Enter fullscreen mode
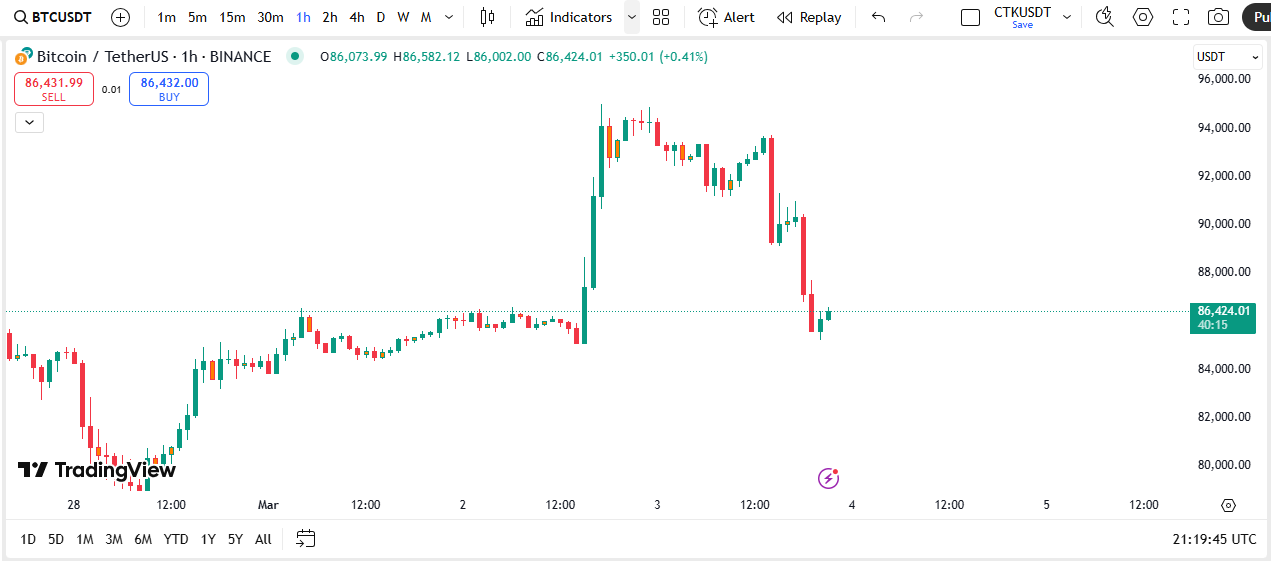Viewport: 1271px width, 561px height. tap(1180, 17)
